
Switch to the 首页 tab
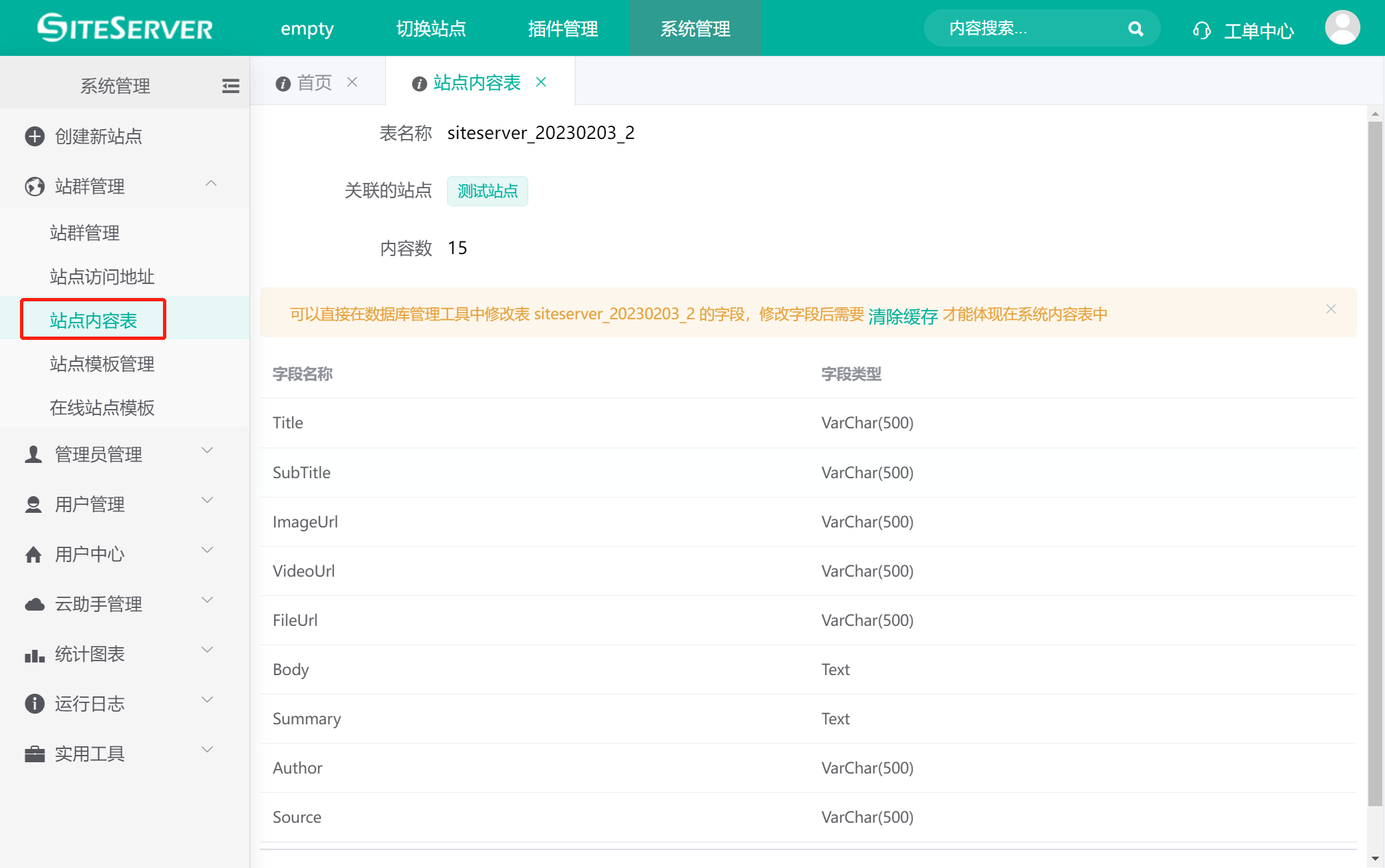coord(315,81)
